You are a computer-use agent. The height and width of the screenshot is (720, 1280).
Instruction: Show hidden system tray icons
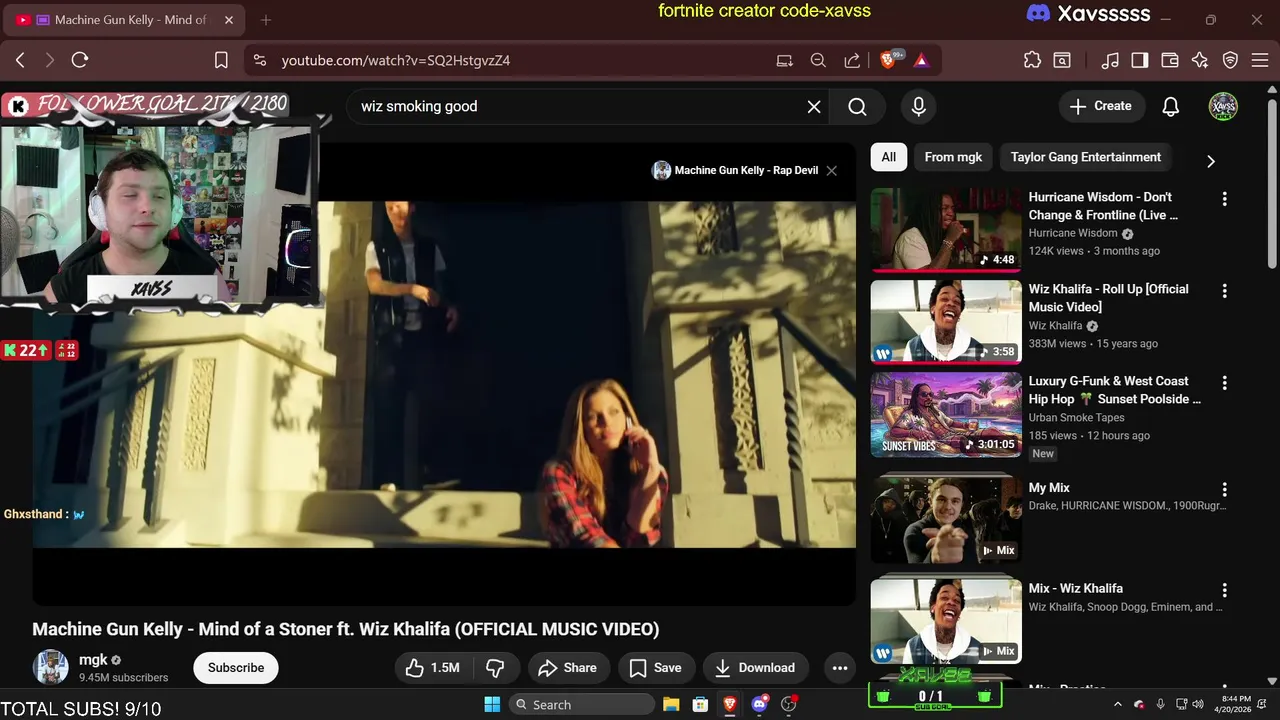point(1118,704)
